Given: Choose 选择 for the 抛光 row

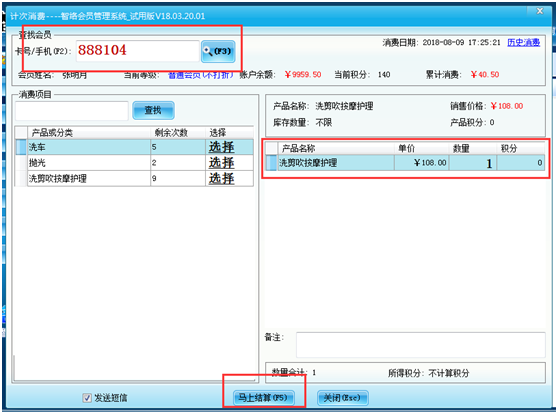Looking at the screenshot, I should pos(221,163).
